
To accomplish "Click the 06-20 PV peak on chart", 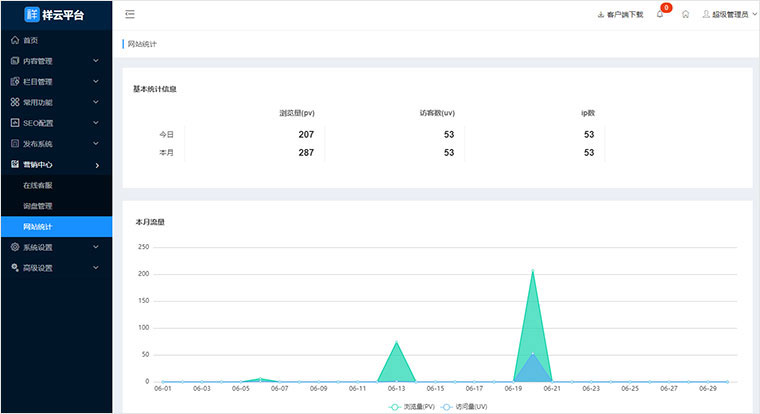I will 532,271.
